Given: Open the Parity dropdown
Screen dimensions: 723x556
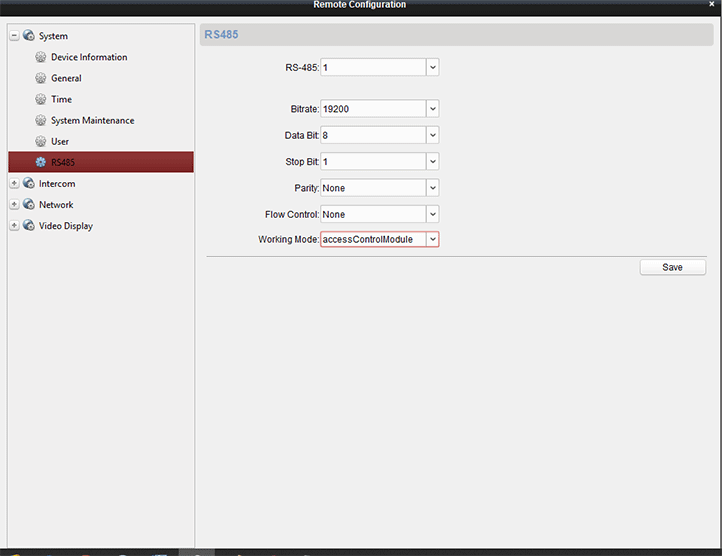Looking at the screenshot, I should pyautogui.click(x=433, y=188).
